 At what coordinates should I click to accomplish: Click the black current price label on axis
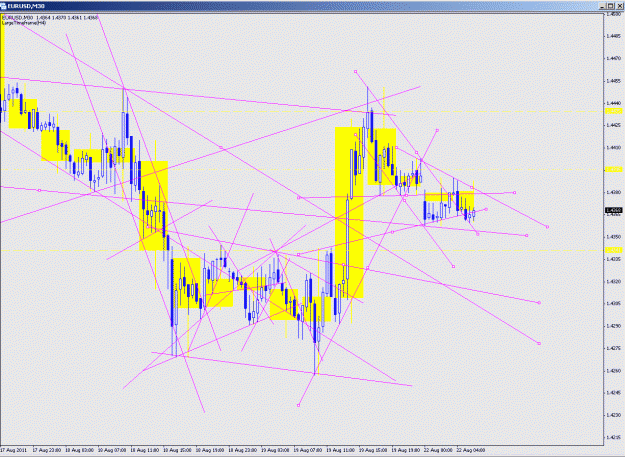point(614,210)
